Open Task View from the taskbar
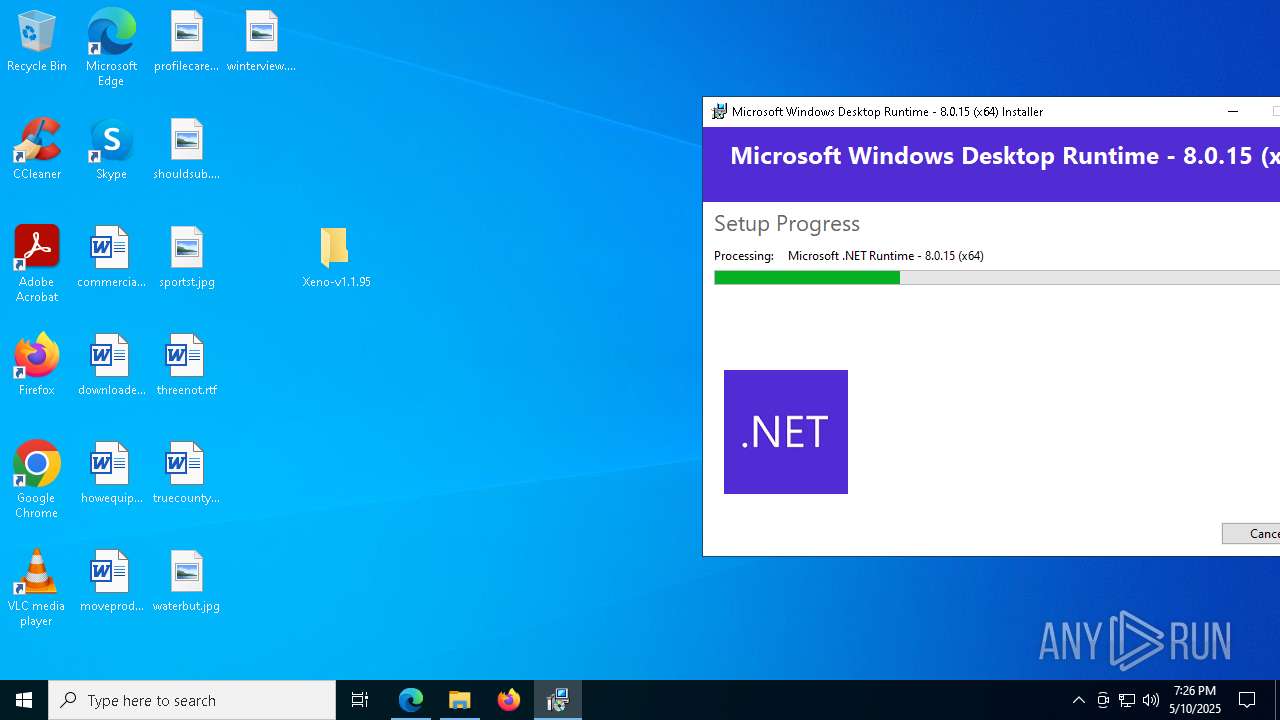This screenshot has height=720, width=1280. click(360, 700)
